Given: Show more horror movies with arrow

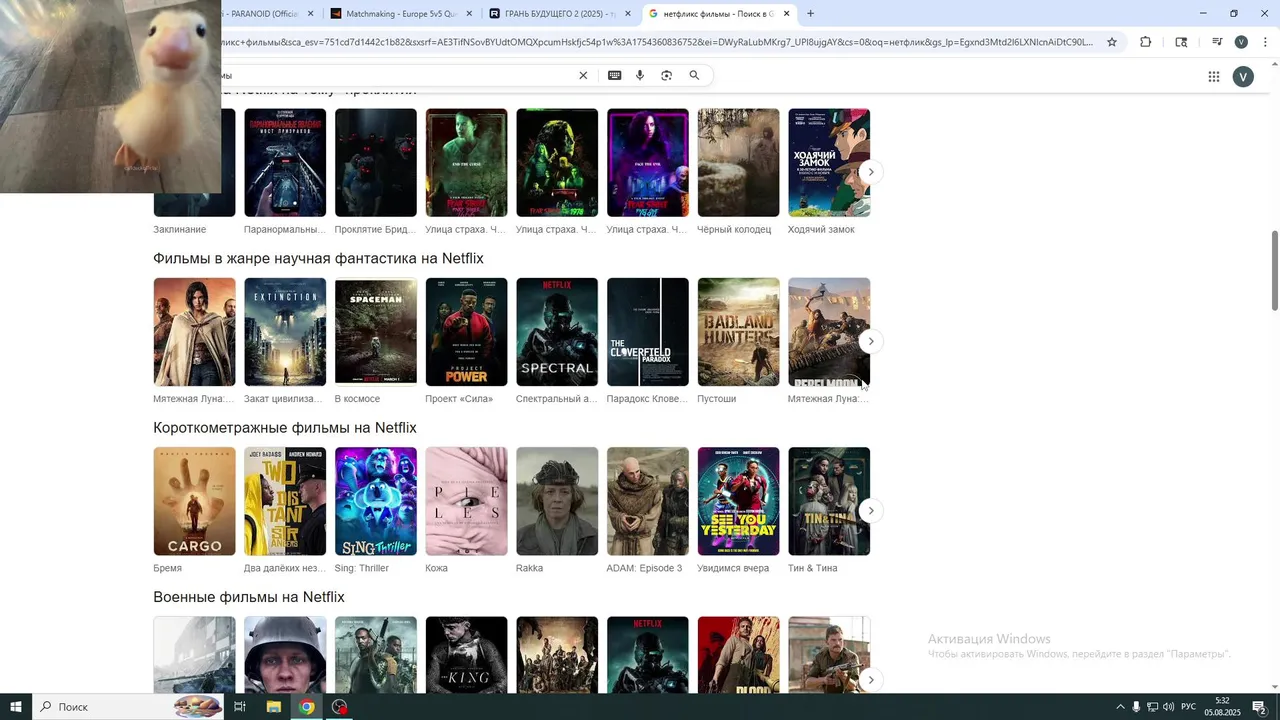Looking at the screenshot, I should (x=871, y=172).
